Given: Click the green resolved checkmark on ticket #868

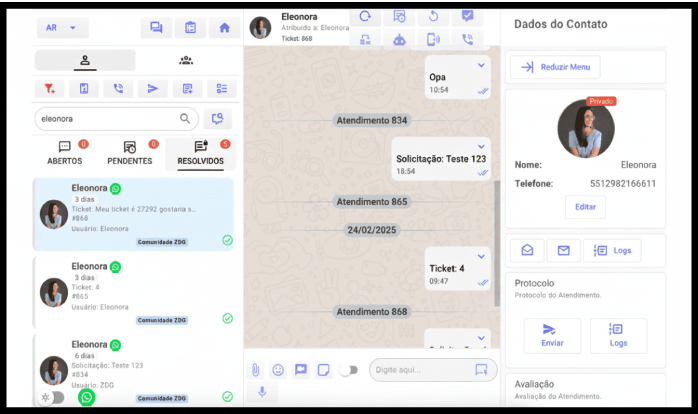Looking at the screenshot, I should [227, 240].
